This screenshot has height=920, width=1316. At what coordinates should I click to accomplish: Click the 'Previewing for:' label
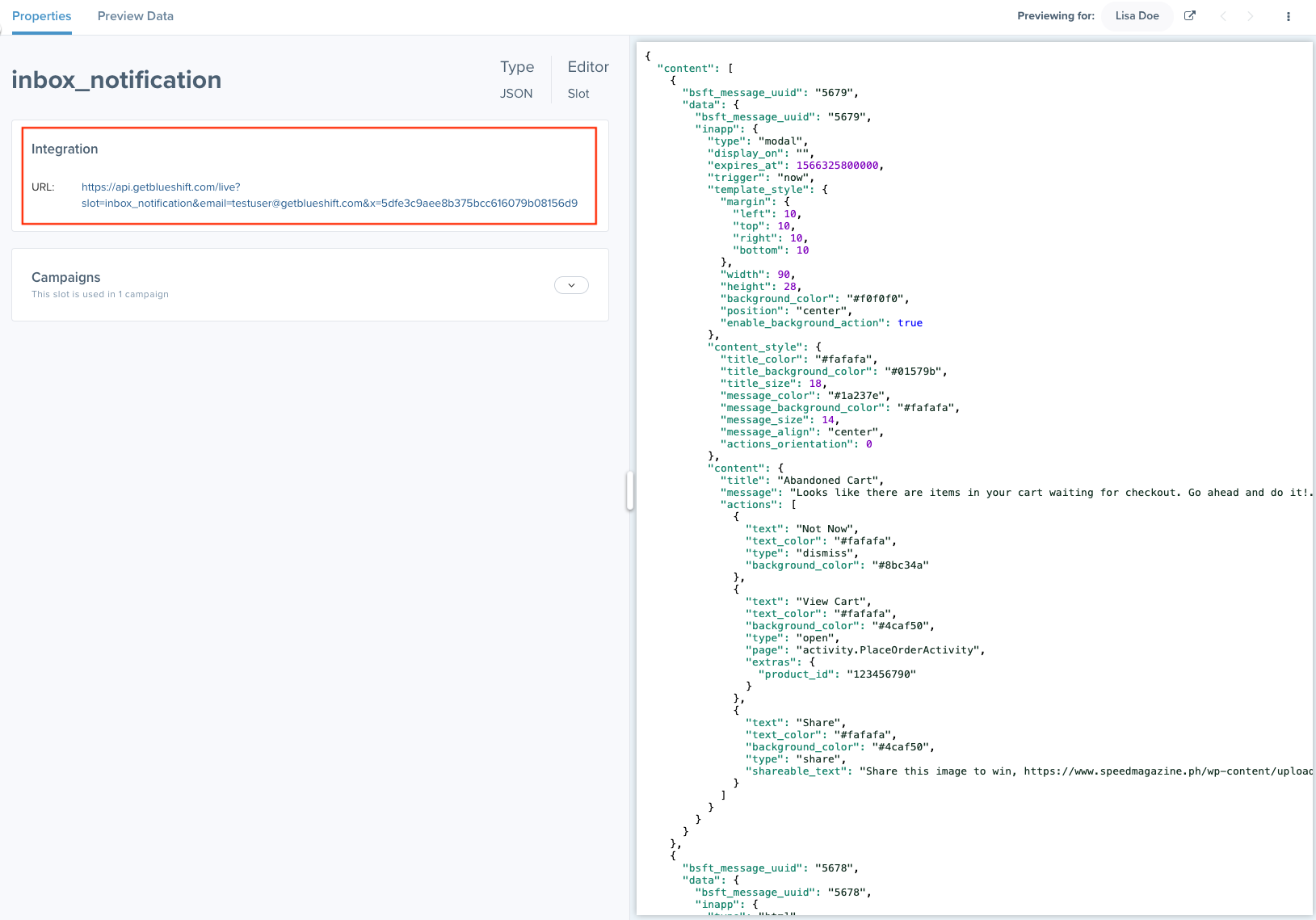[1056, 16]
